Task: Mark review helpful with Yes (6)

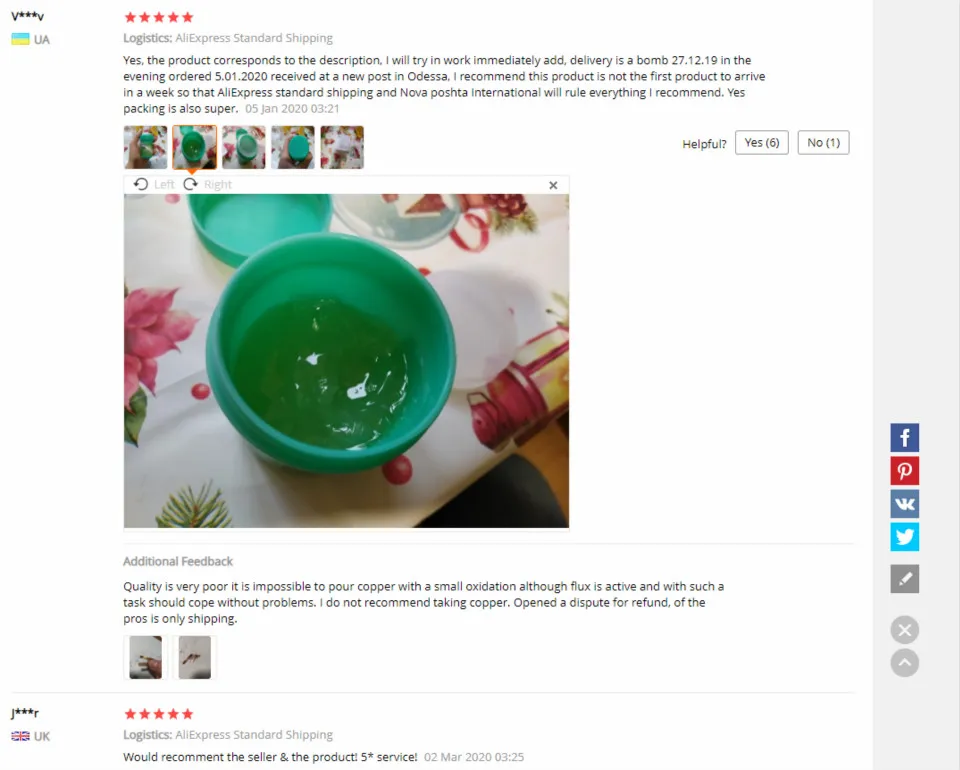Action: 762,143
